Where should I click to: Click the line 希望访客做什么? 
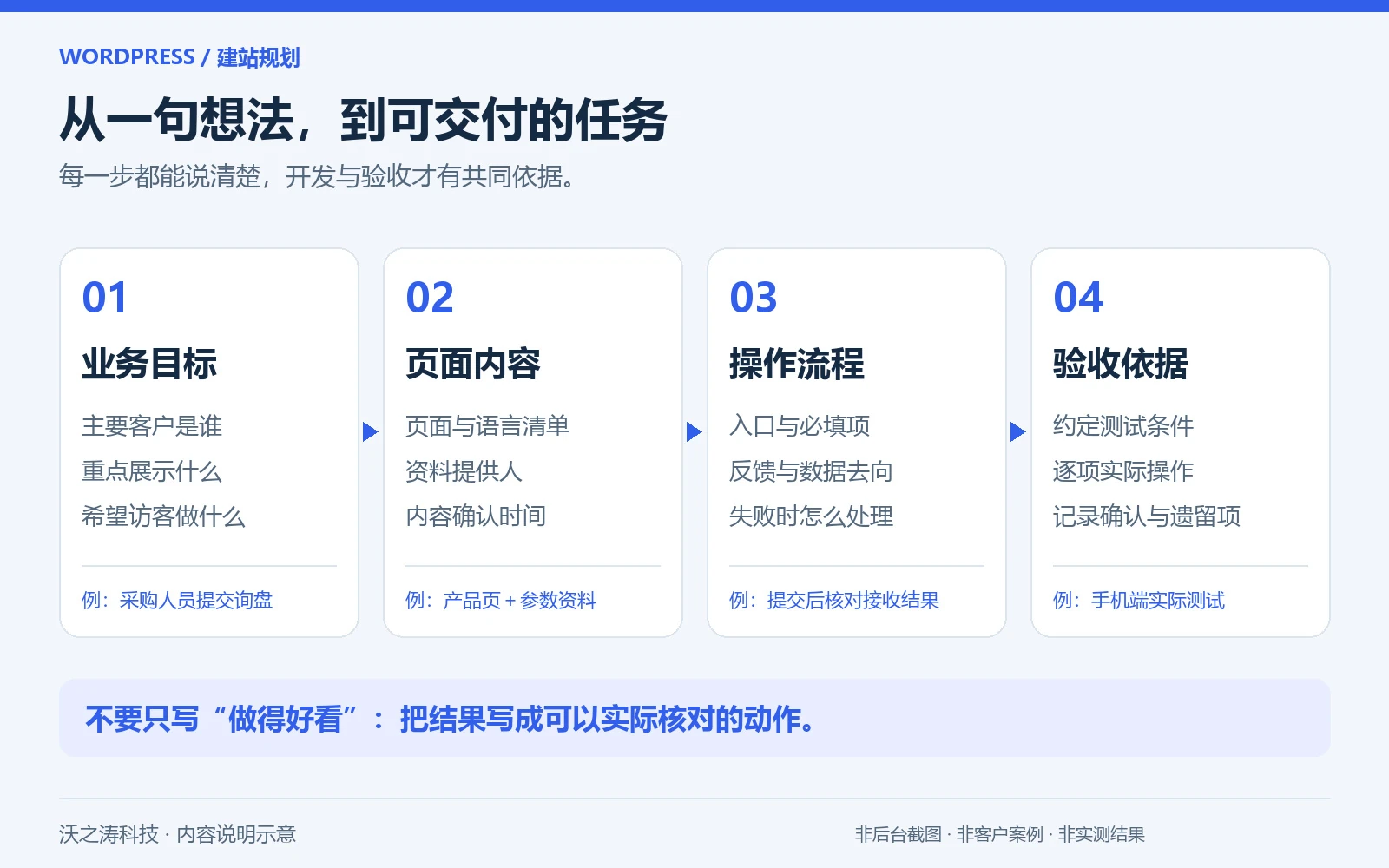click(x=163, y=516)
